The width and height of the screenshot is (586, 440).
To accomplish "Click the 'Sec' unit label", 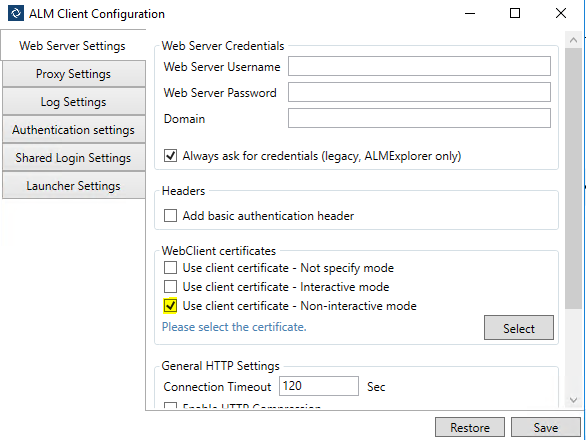I will [x=376, y=387].
